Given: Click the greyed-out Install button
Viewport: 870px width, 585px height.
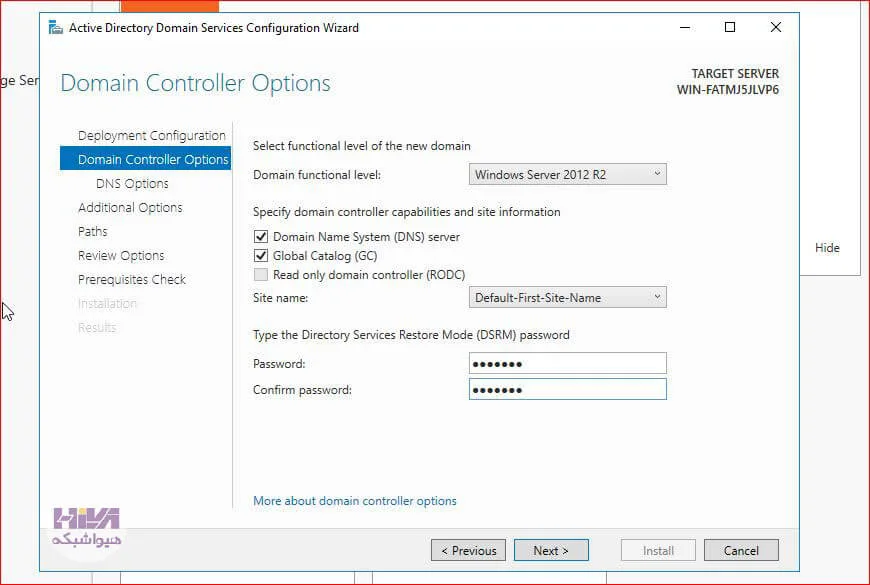Looking at the screenshot, I should click(x=658, y=551).
